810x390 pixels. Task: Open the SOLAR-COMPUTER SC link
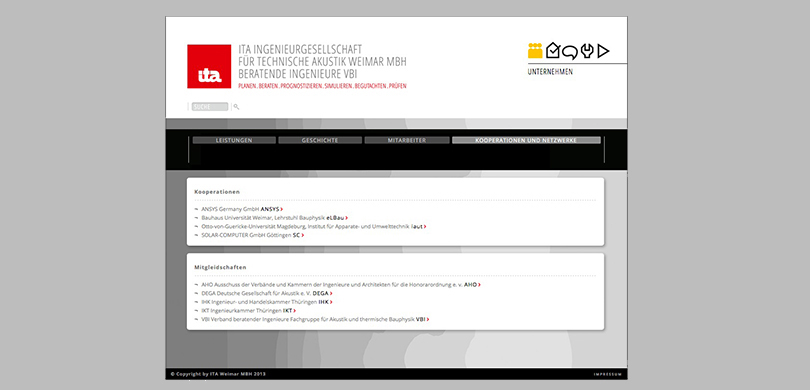tap(253, 235)
